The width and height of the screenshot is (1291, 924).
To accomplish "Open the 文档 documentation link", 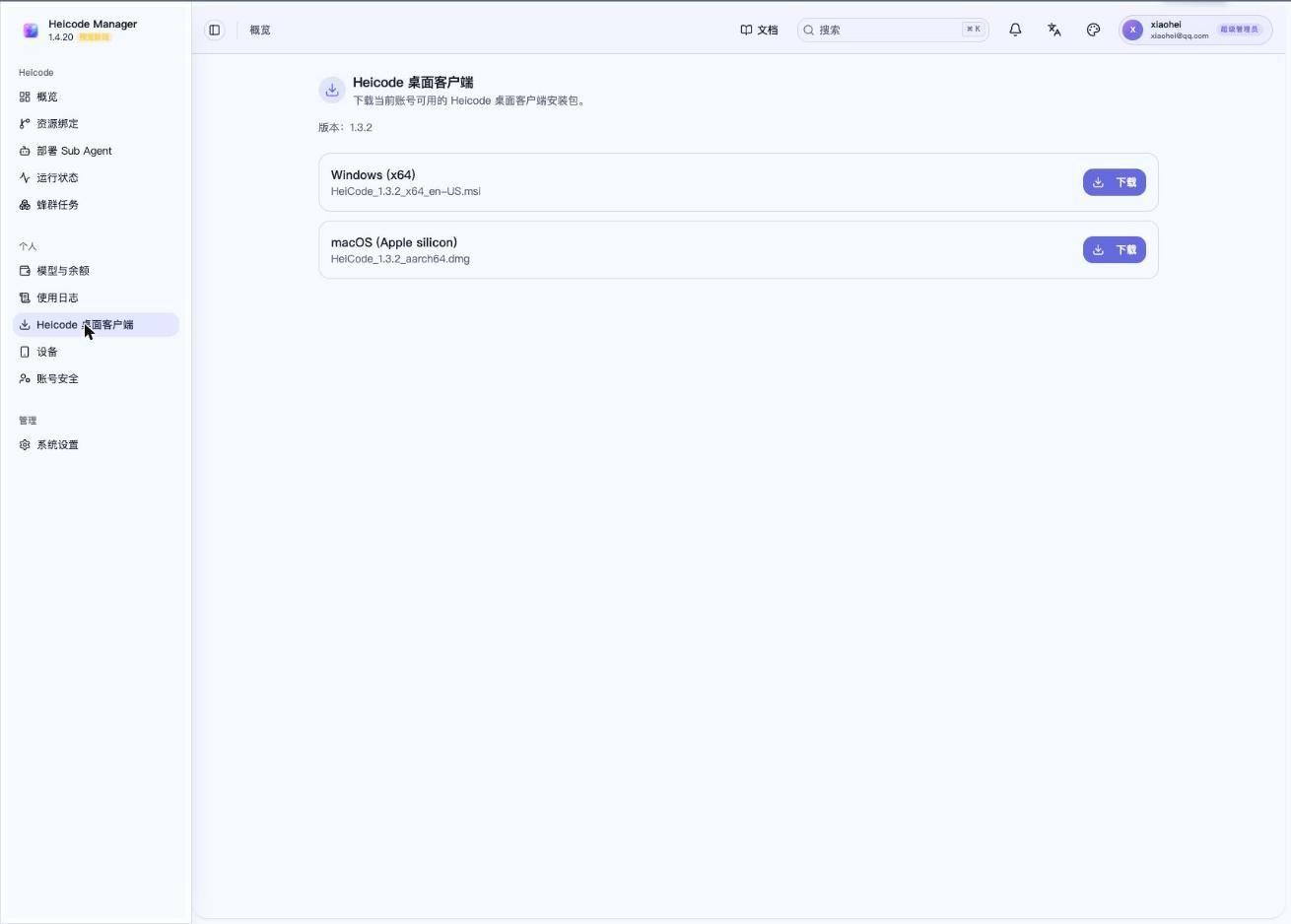I will point(759,30).
